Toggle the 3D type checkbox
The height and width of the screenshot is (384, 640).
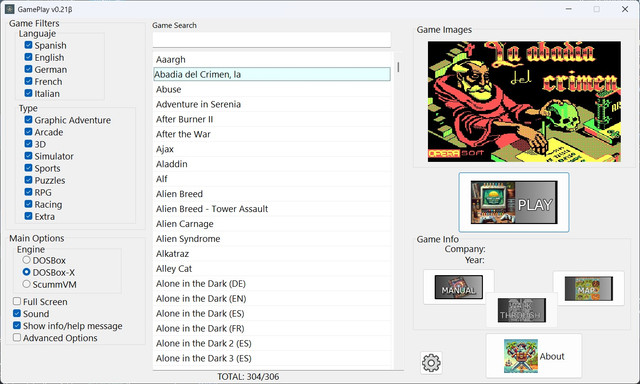coord(28,144)
